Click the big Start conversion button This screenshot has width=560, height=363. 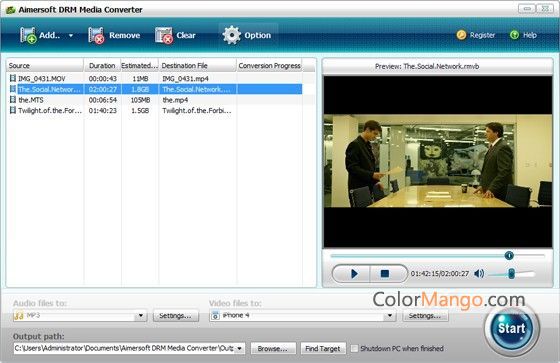512,328
